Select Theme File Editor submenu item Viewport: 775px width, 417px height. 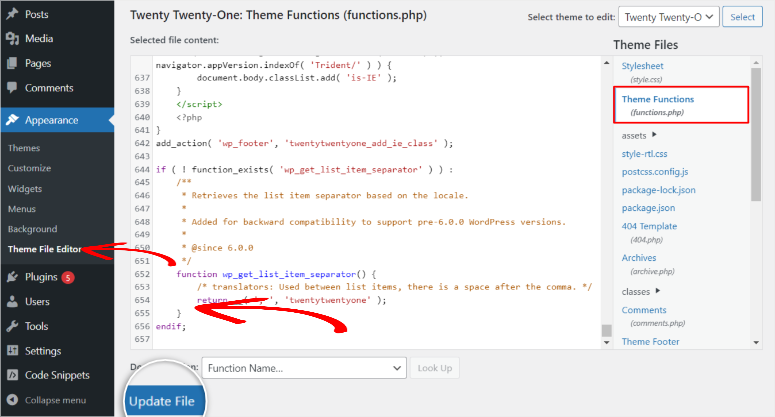click(44, 249)
